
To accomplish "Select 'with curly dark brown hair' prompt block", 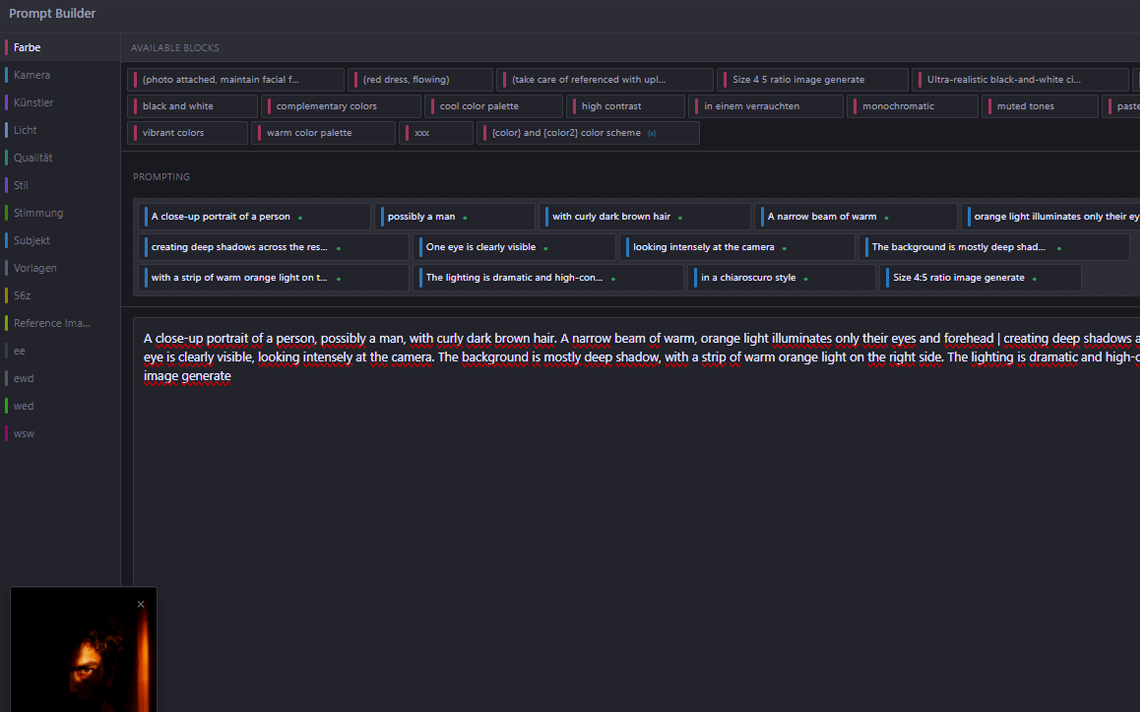I will 611,217.
